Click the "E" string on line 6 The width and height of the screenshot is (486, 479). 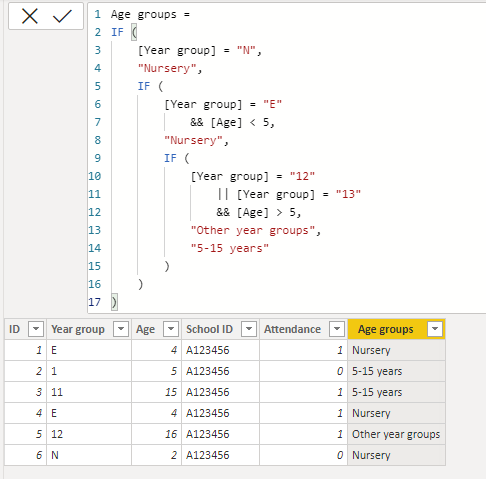tap(273, 104)
